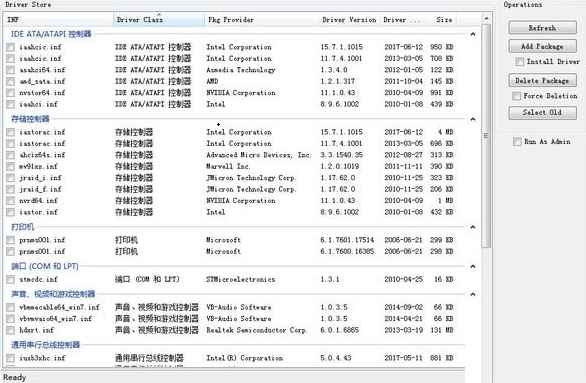The height and width of the screenshot is (383, 586).
Task: Click the vertical scrollbar thumb
Action: point(486,136)
